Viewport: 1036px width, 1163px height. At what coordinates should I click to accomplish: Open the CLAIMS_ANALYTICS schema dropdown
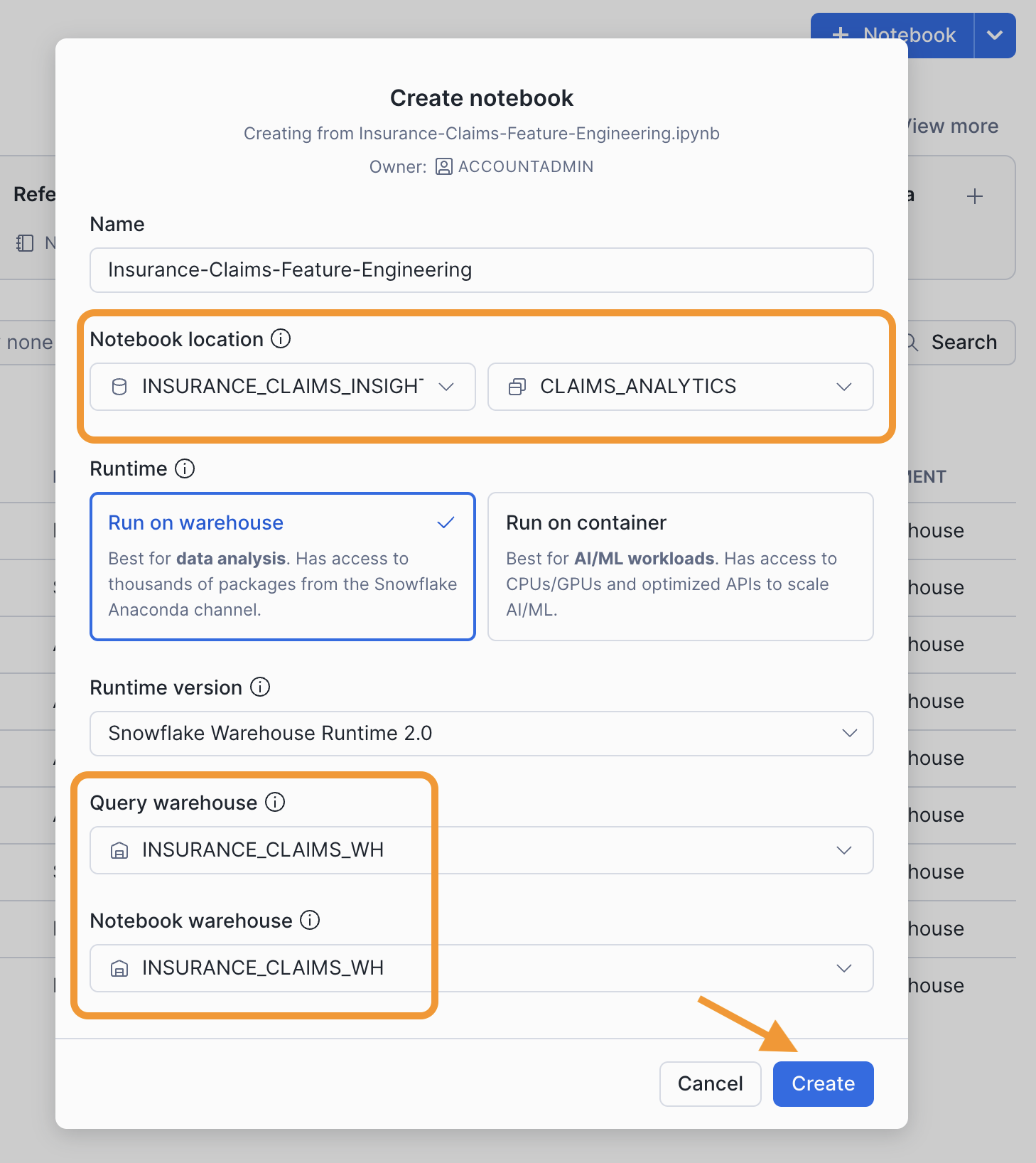(x=844, y=387)
